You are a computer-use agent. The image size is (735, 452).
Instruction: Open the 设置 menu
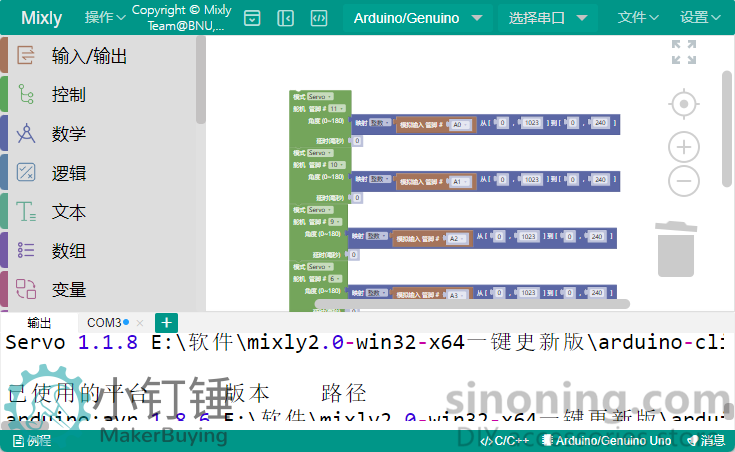pyautogui.click(x=700, y=18)
